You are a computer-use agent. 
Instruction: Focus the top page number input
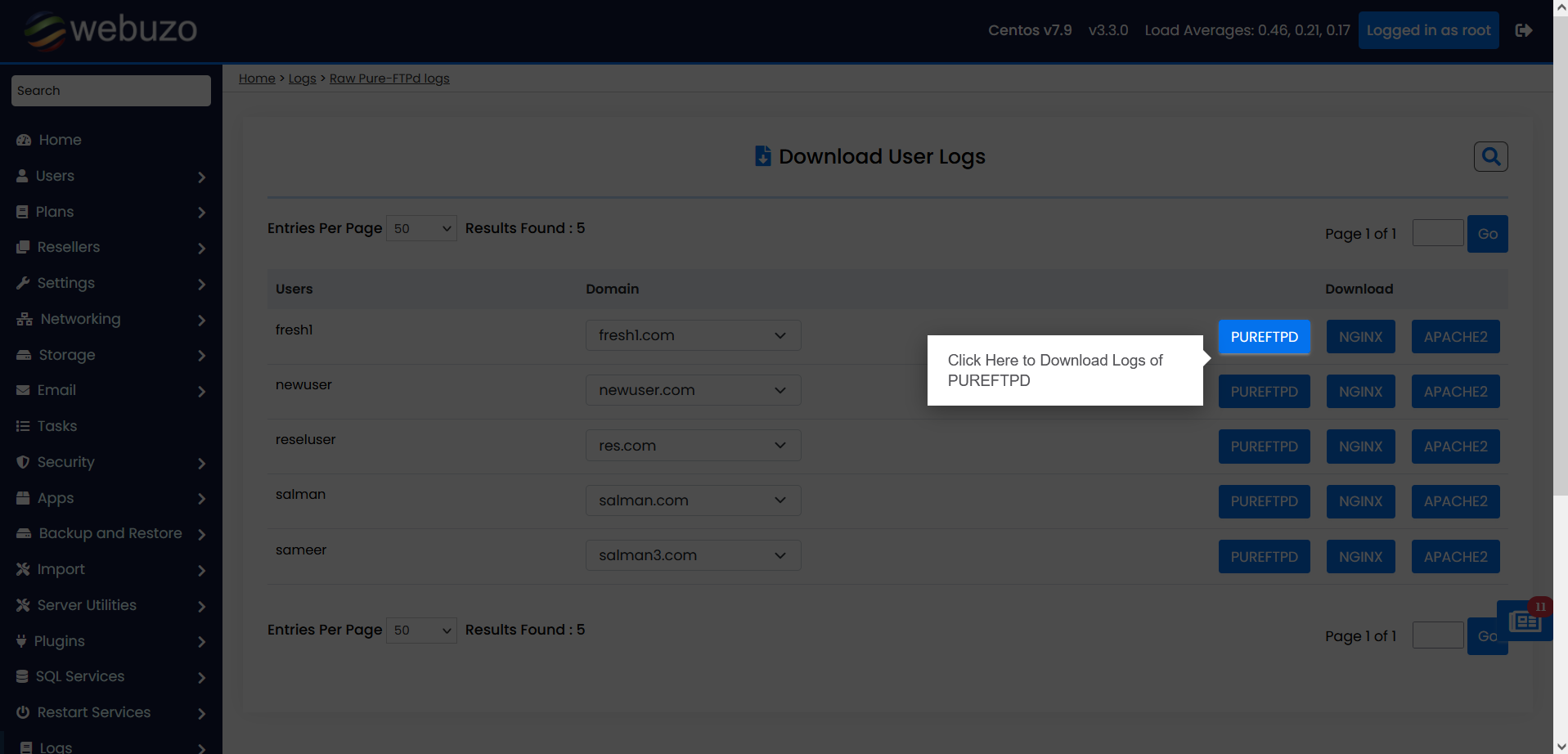1437,233
